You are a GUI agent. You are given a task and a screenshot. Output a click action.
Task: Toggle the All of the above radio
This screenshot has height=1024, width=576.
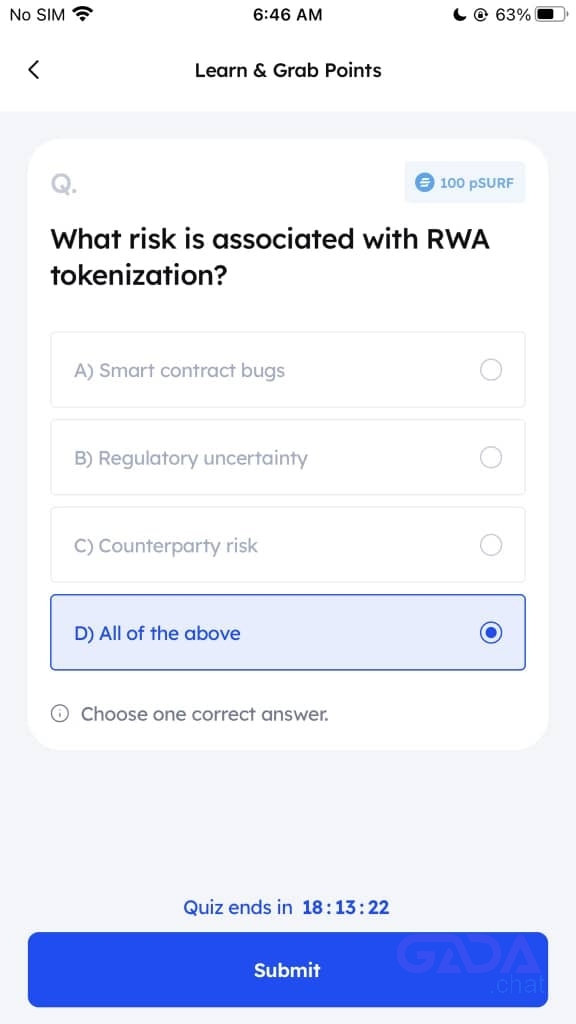pos(490,632)
